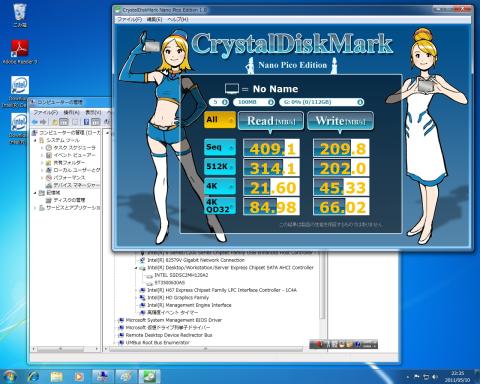Open the test size dropdown showing 100MB
The width and height of the screenshot is (480, 384).
254,102
